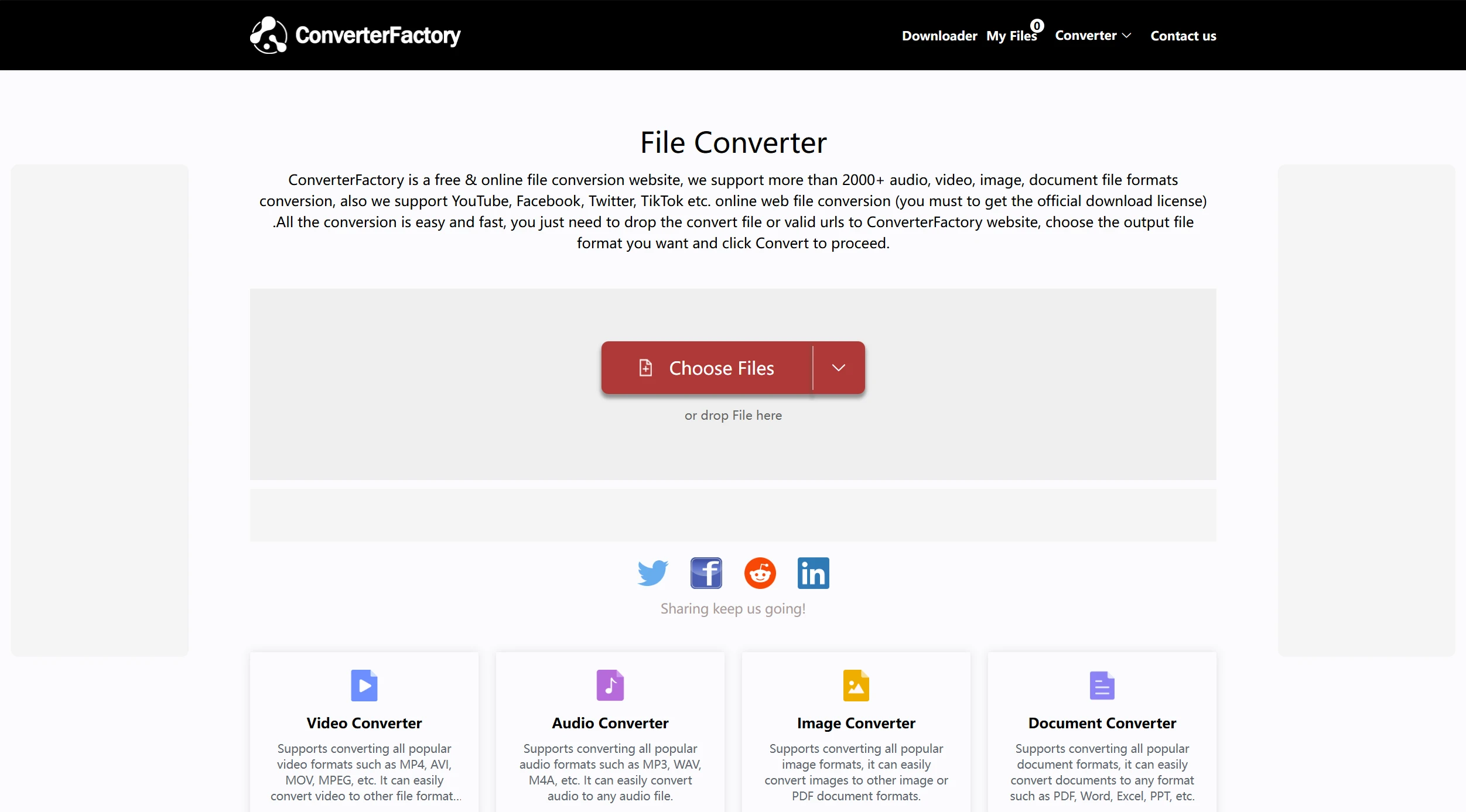Click Document Converter description mentioning Word, Excel, PPT
This screenshot has width=1466, height=812.
(1102, 772)
